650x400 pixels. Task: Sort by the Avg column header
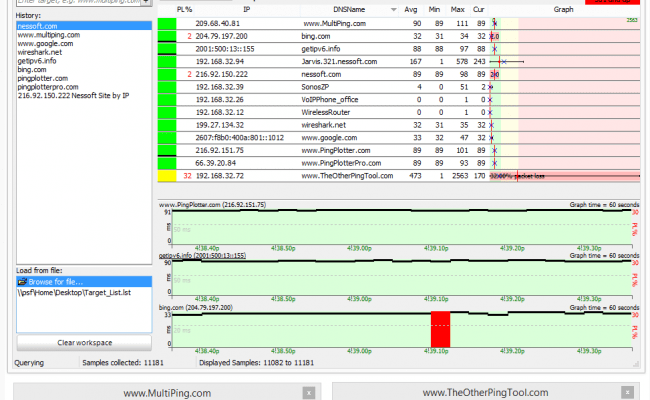tap(410, 10)
